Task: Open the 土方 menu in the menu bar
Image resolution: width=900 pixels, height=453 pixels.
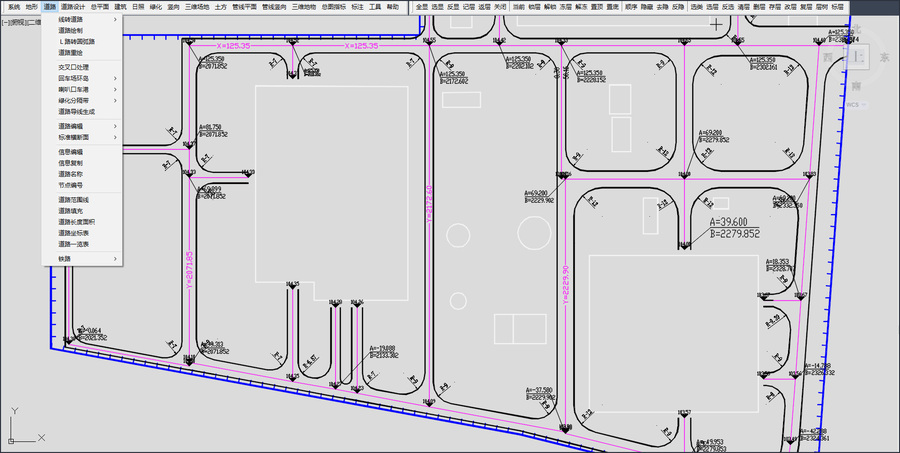Action: click(x=220, y=7)
